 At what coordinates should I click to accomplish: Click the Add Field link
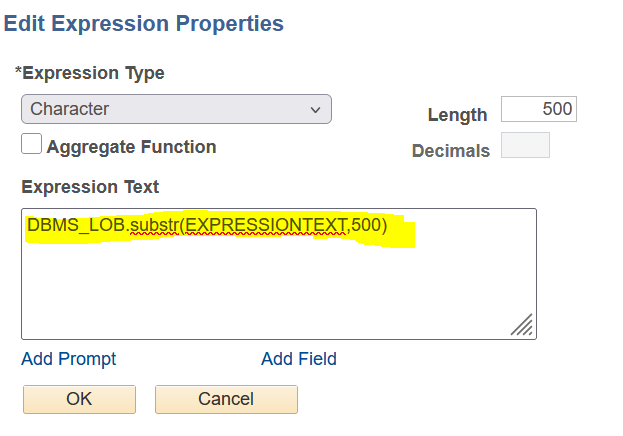click(x=299, y=359)
